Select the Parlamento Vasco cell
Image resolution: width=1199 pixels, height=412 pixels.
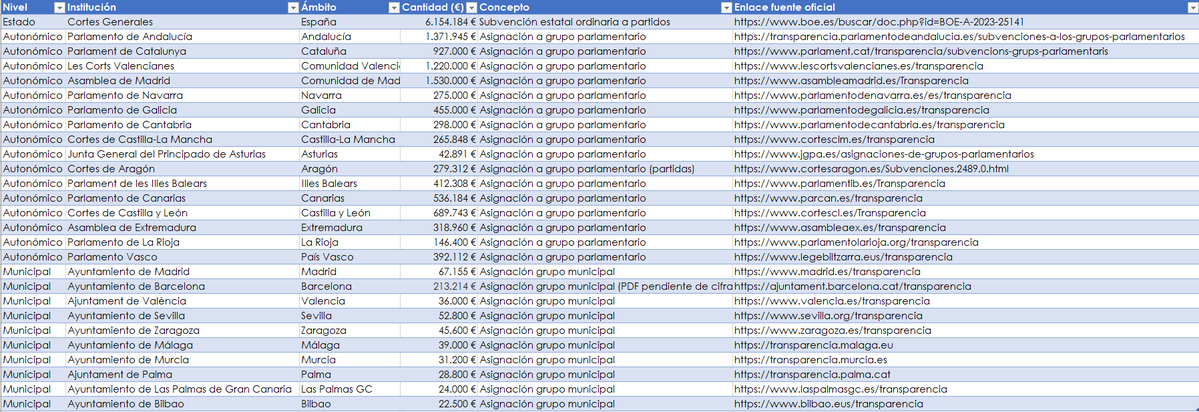(x=183, y=257)
